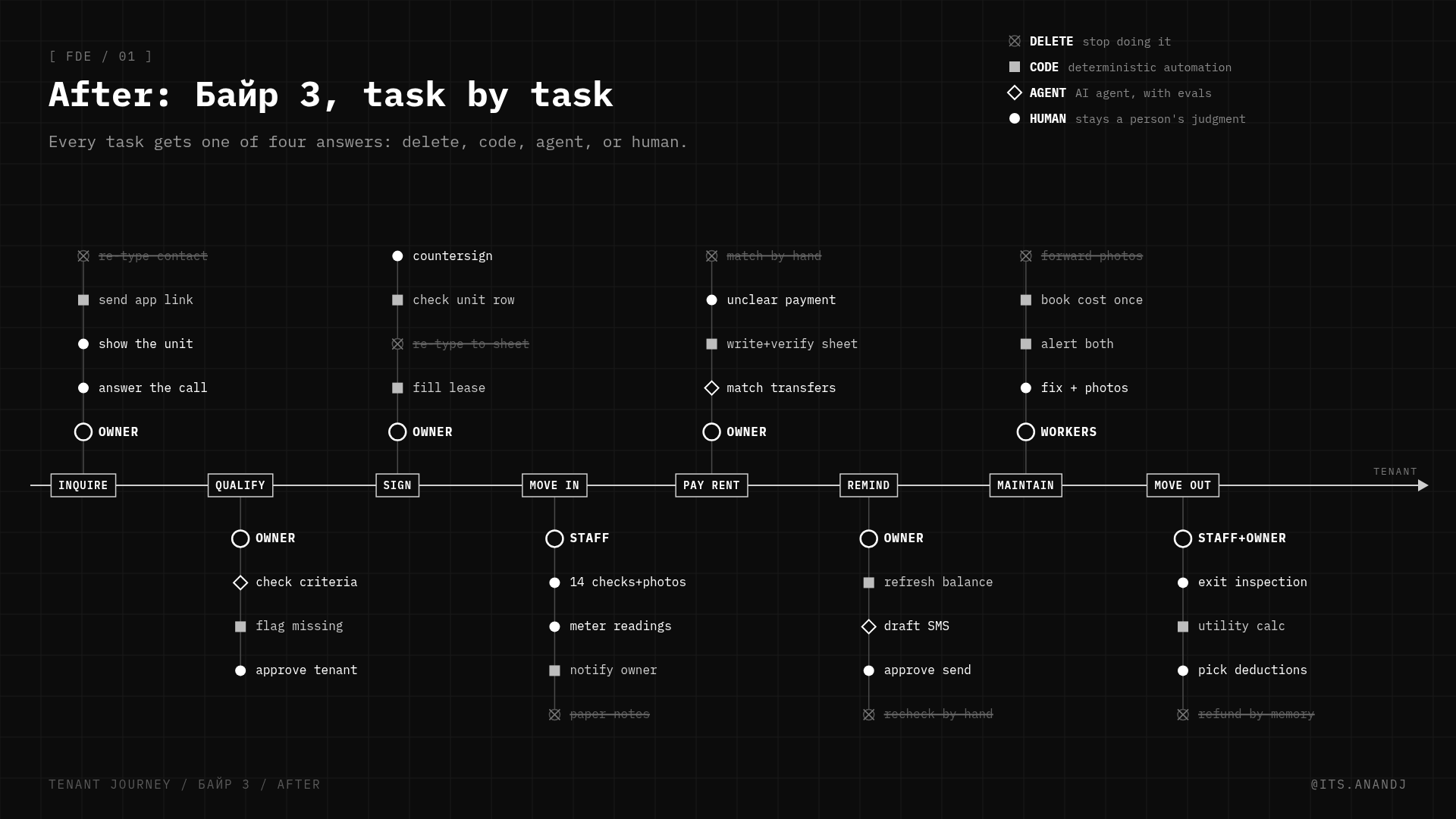Image resolution: width=1456 pixels, height=819 pixels.
Task: Click the HUMAN legend dot icon
Action: [x=1015, y=118]
